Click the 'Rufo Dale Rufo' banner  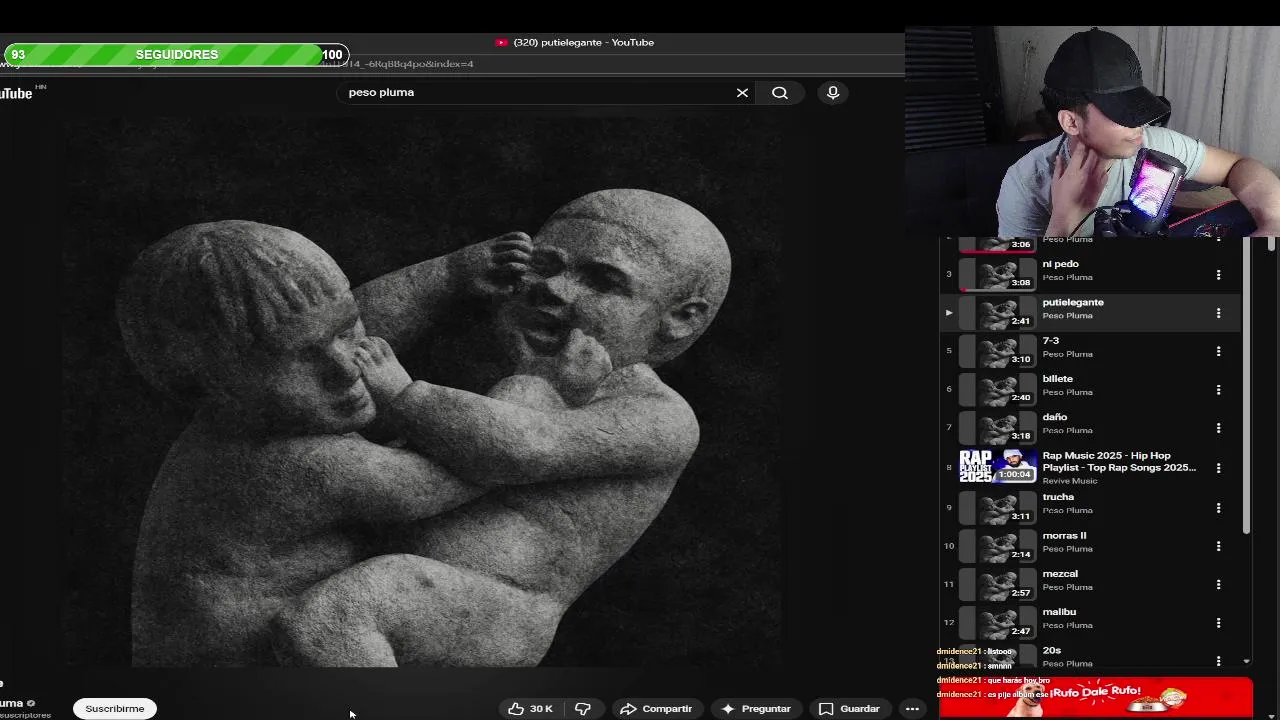pos(1096,697)
